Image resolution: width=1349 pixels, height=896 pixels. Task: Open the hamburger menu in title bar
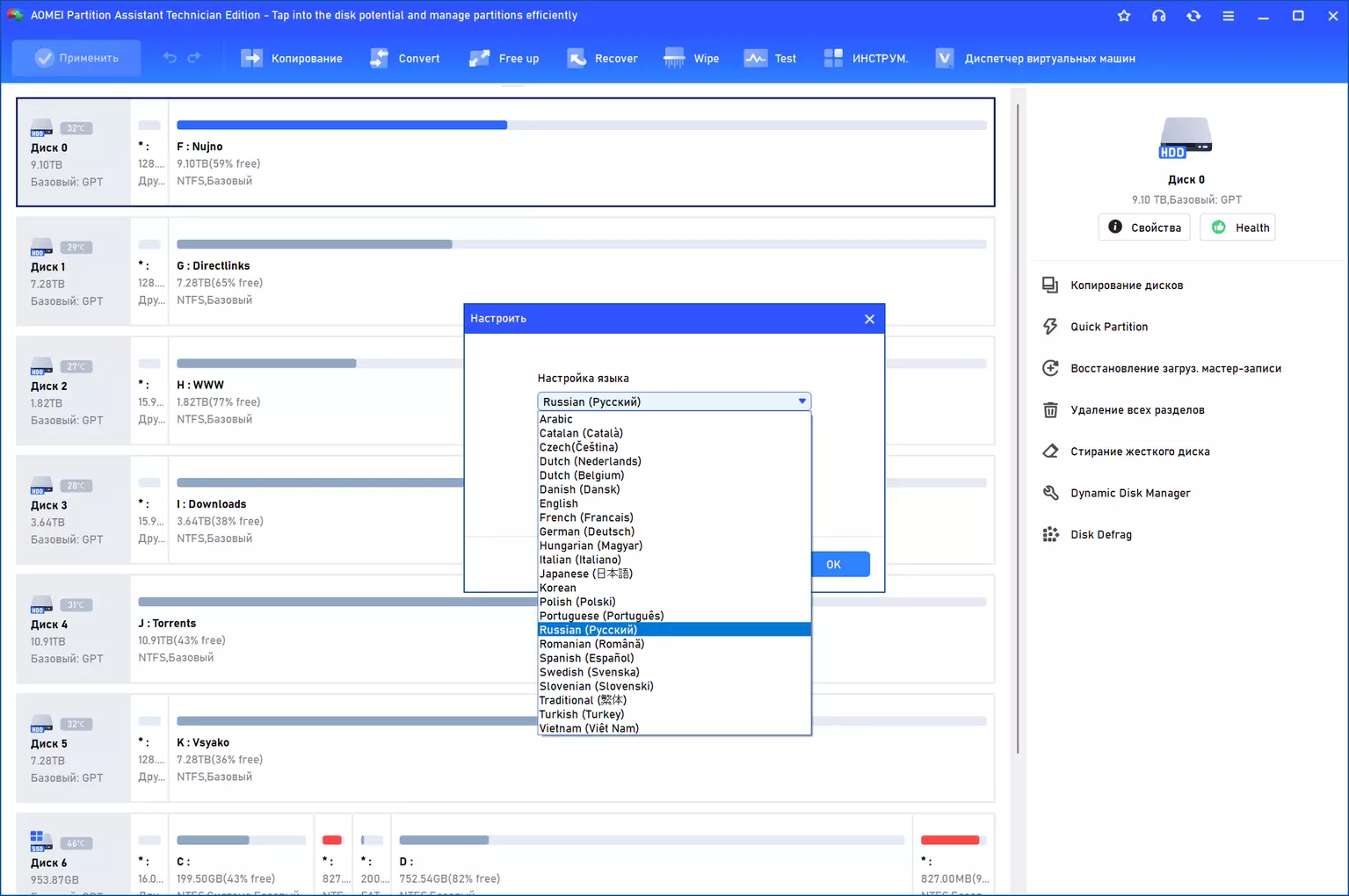[x=1229, y=16]
